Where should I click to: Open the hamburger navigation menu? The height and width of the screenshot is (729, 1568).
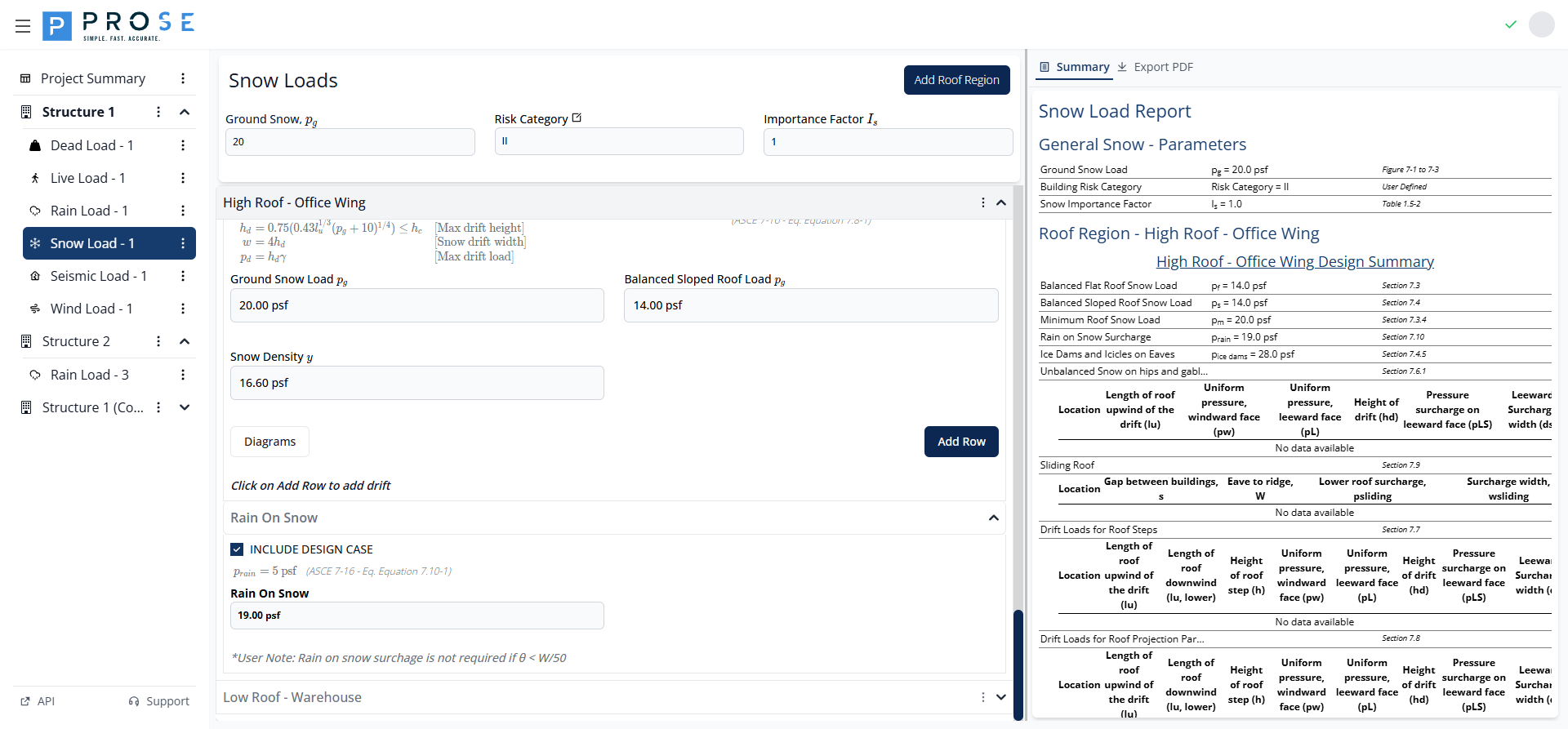23,26
